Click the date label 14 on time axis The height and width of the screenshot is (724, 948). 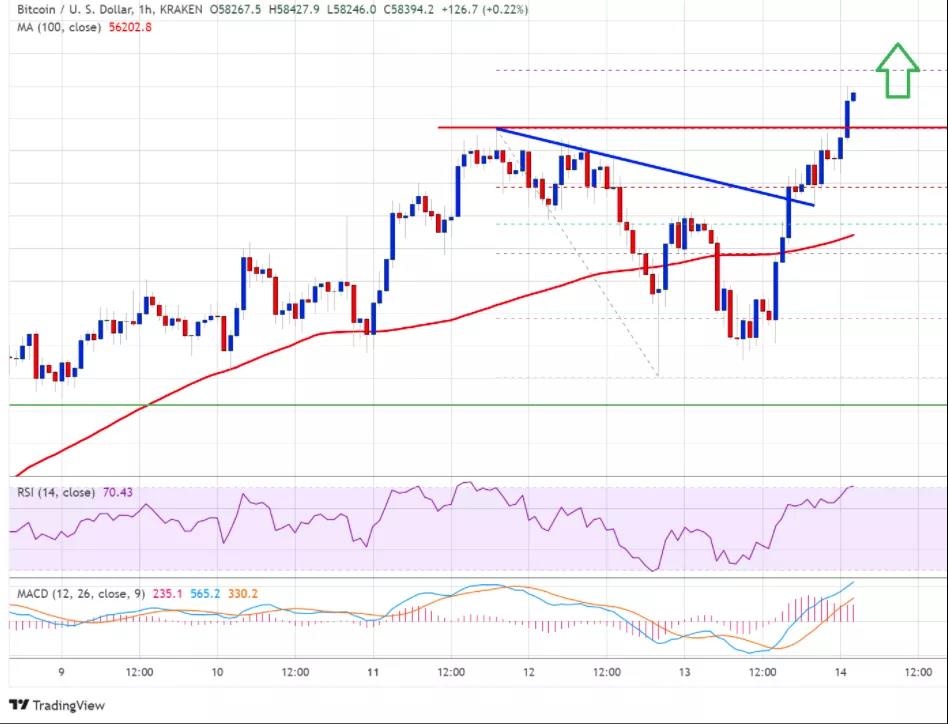842,671
